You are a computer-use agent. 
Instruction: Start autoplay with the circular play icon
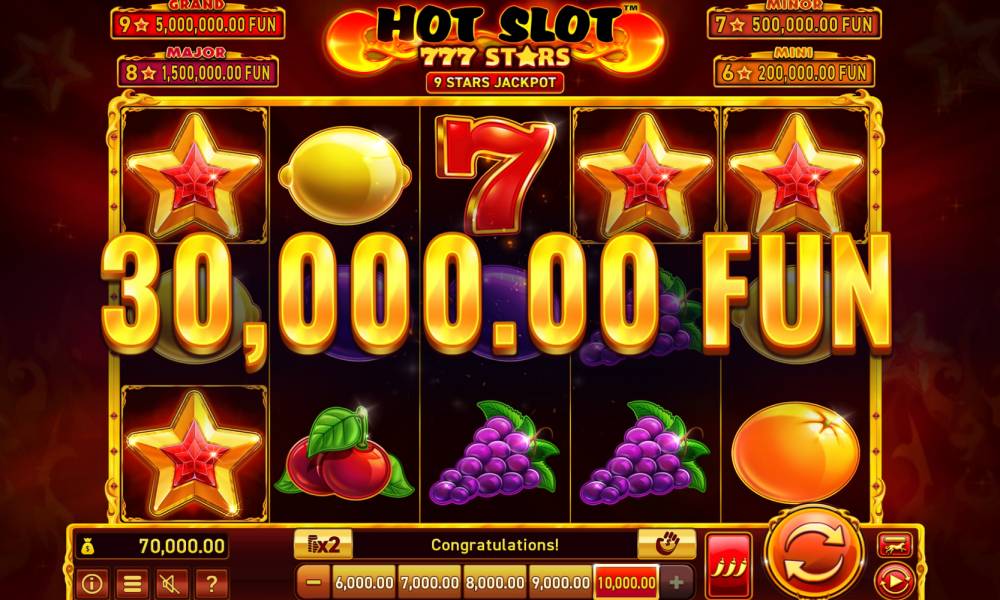pyautogui.click(x=894, y=581)
